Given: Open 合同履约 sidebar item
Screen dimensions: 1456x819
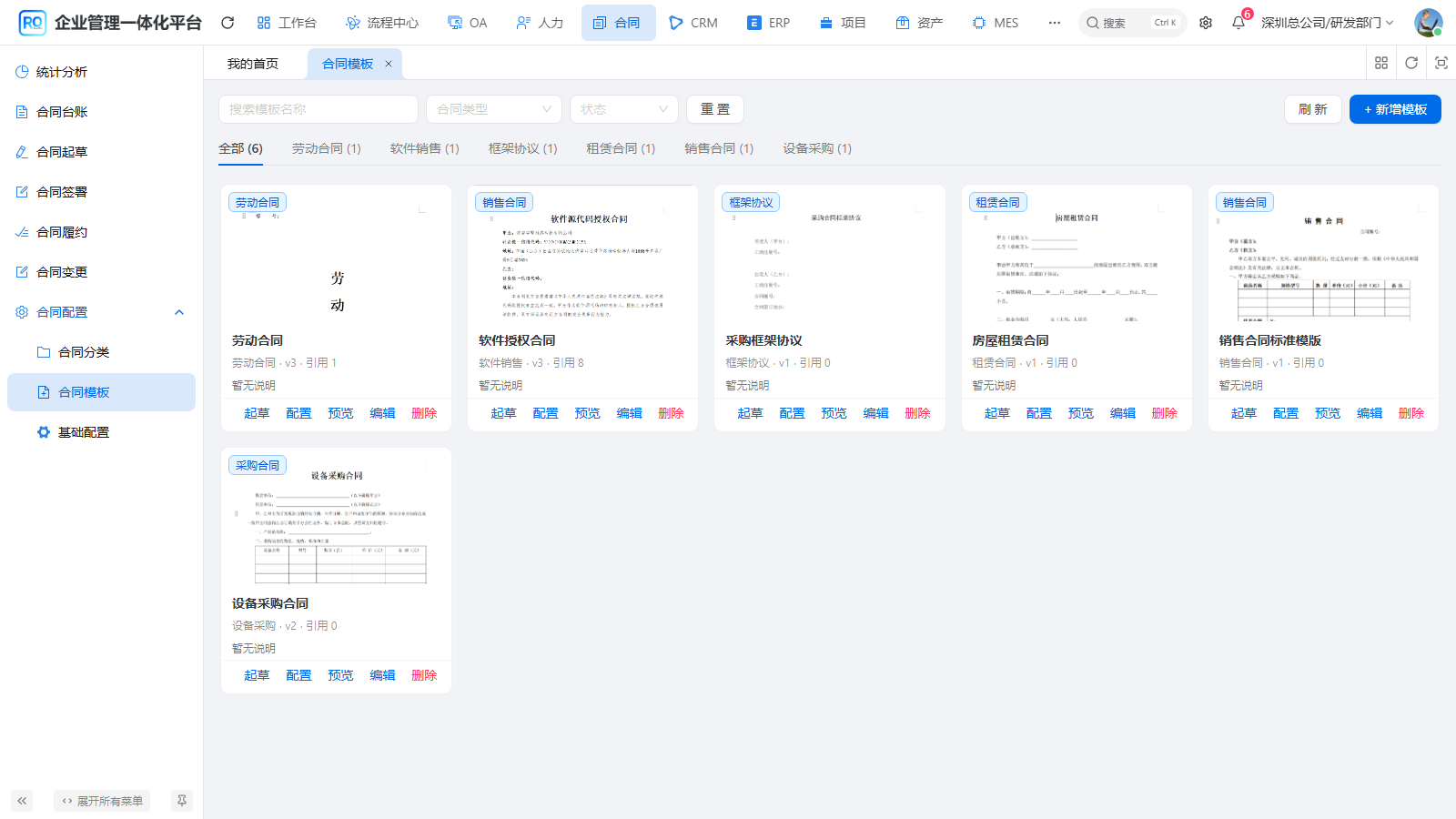Looking at the screenshot, I should click(101, 232).
